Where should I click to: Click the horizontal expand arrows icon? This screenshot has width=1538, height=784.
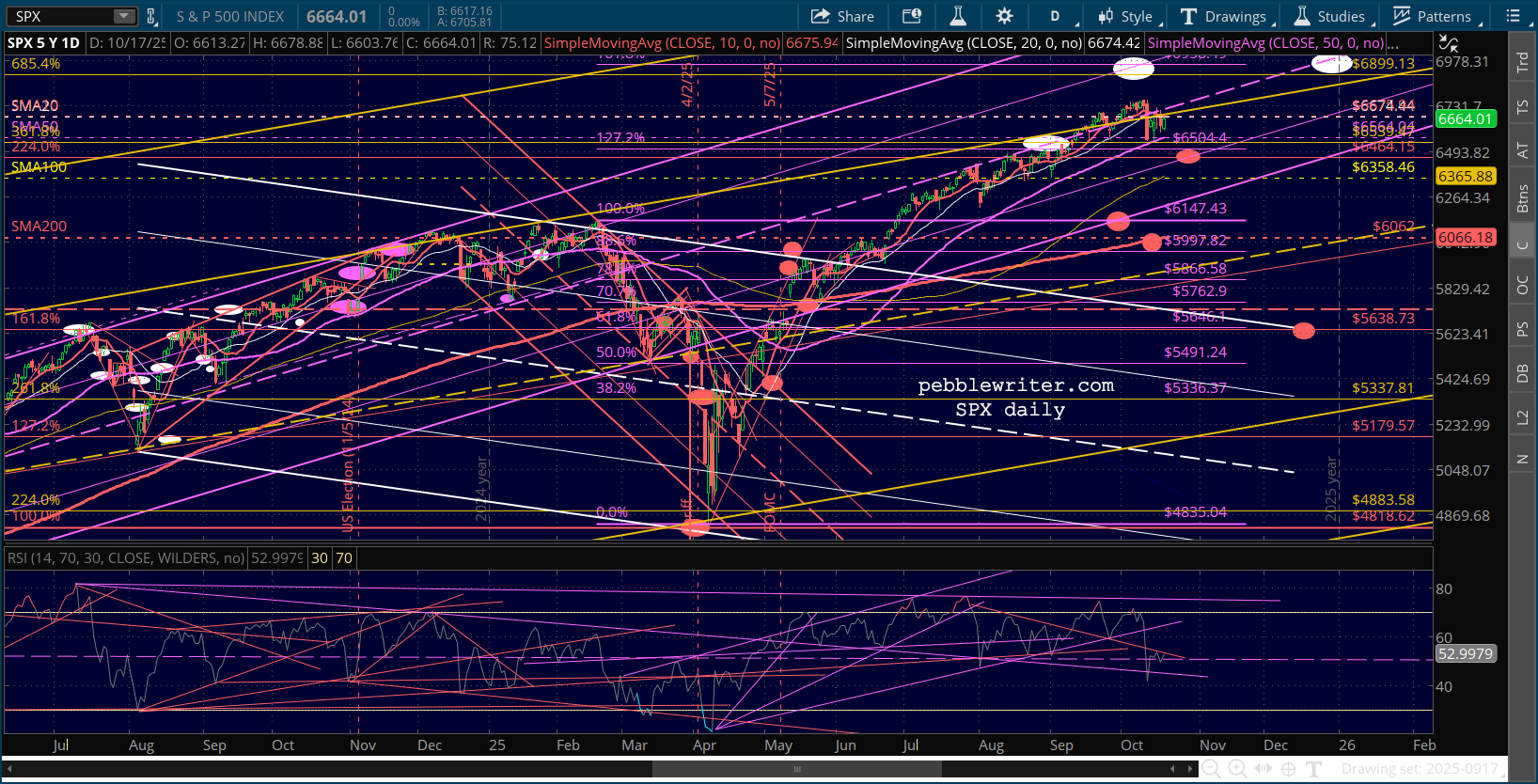pos(1263,768)
